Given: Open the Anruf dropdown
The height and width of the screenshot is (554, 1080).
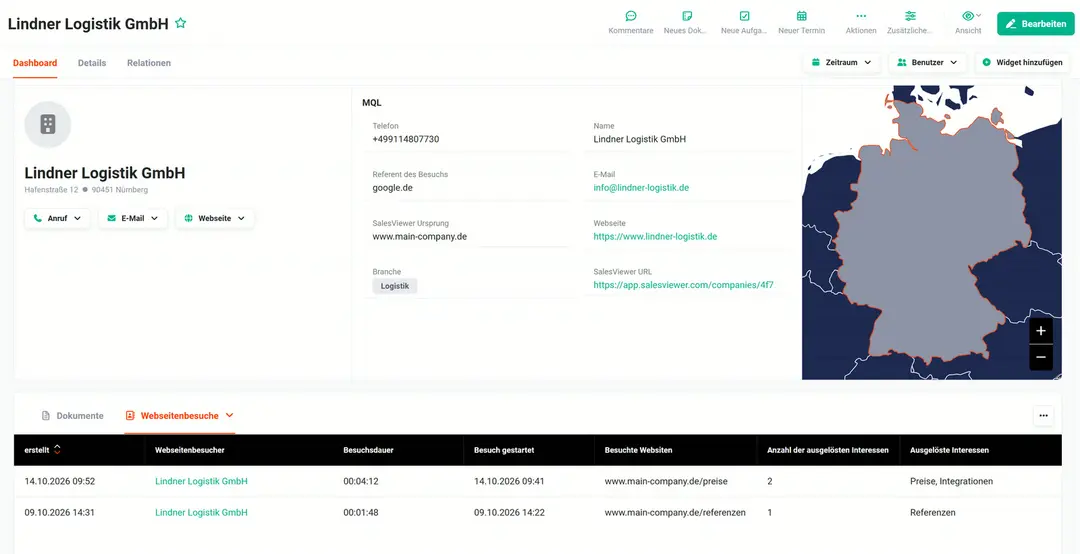Looking at the screenshot, I should pyautogui.click(x=57, y=218).
